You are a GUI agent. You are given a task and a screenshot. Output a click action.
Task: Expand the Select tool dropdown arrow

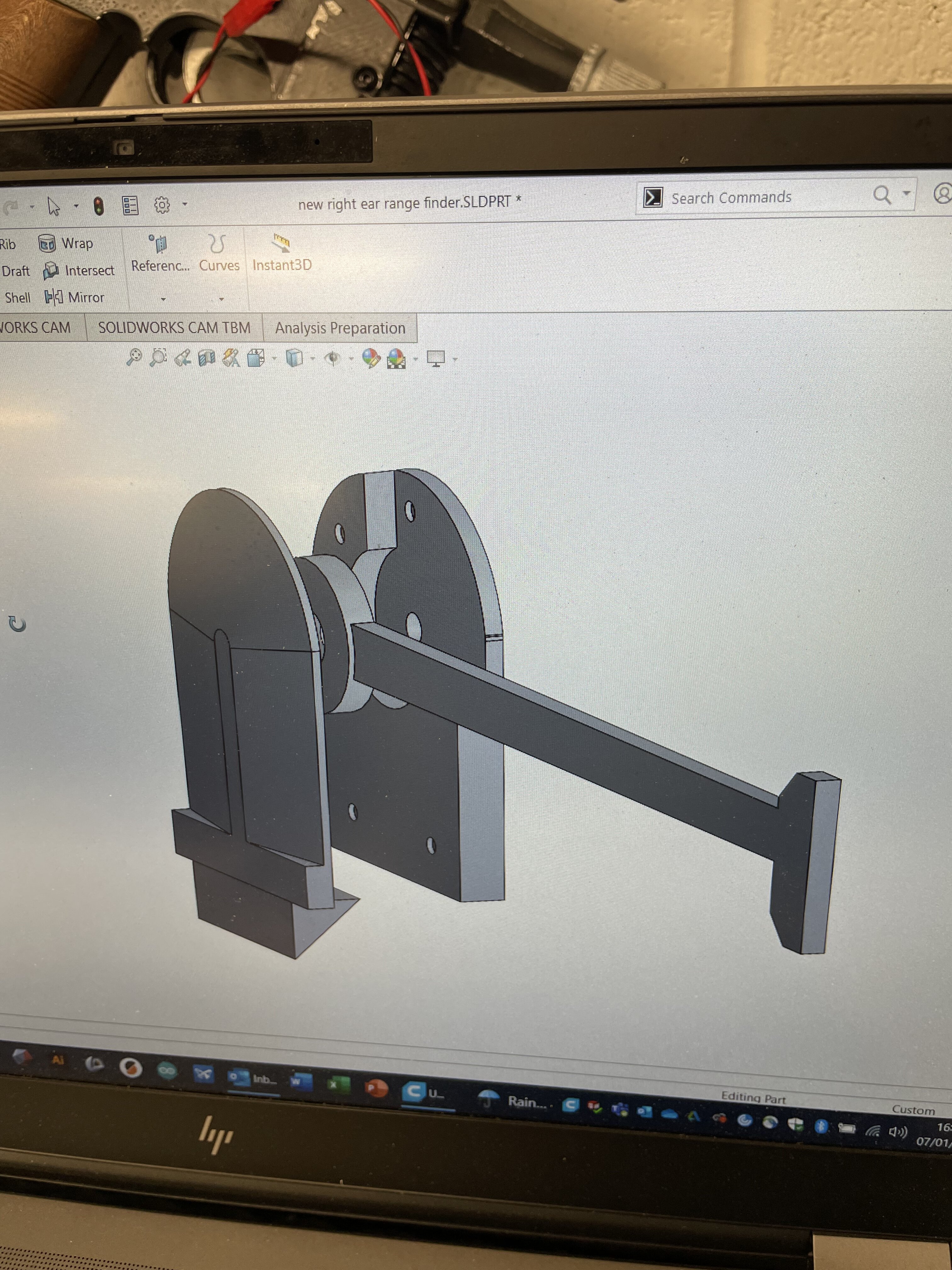(x=76, y=206)
